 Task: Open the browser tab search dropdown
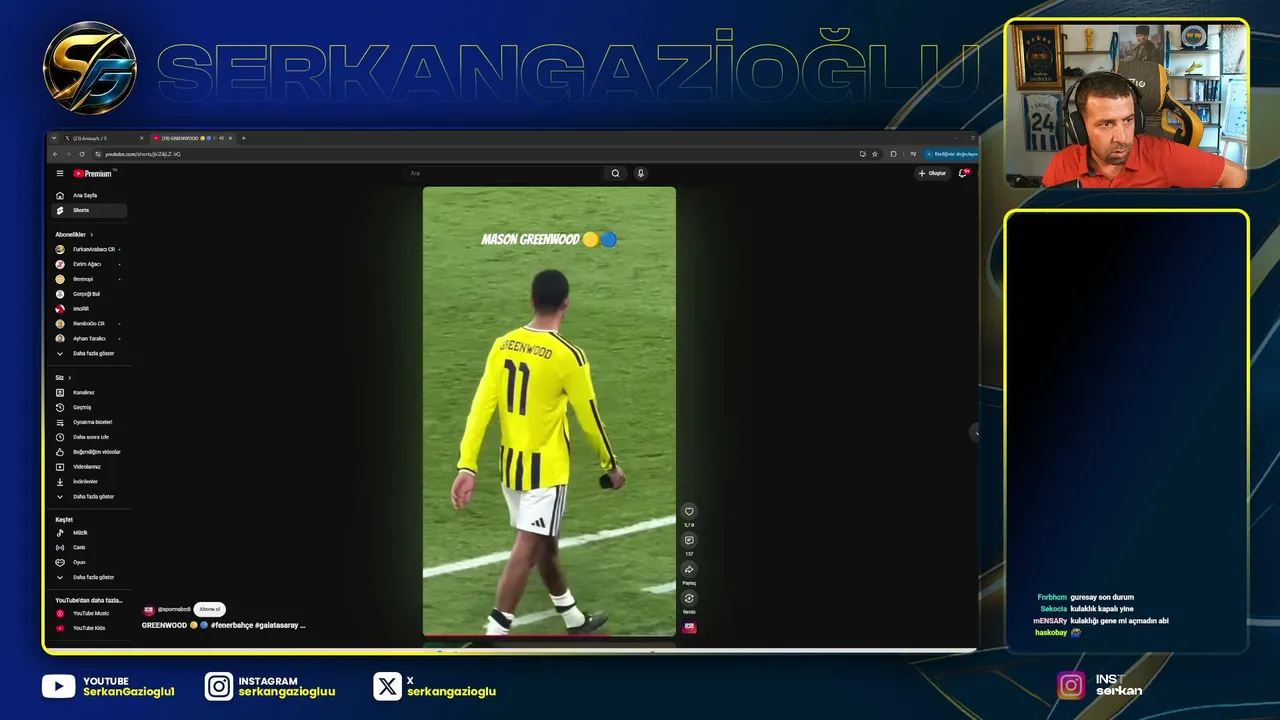pyautogui.click(x=54, y=138)
